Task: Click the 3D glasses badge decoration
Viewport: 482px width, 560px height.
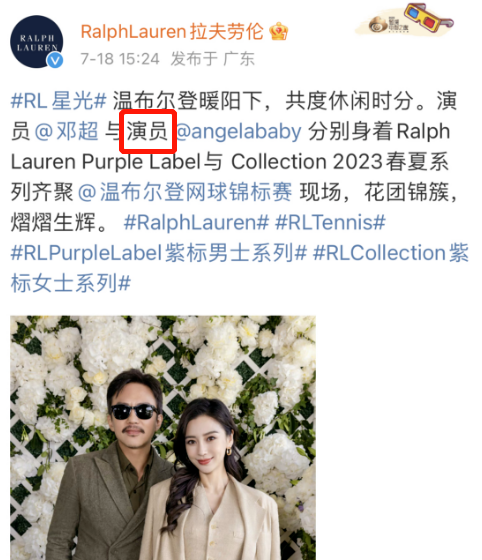Action: [428, 18]
